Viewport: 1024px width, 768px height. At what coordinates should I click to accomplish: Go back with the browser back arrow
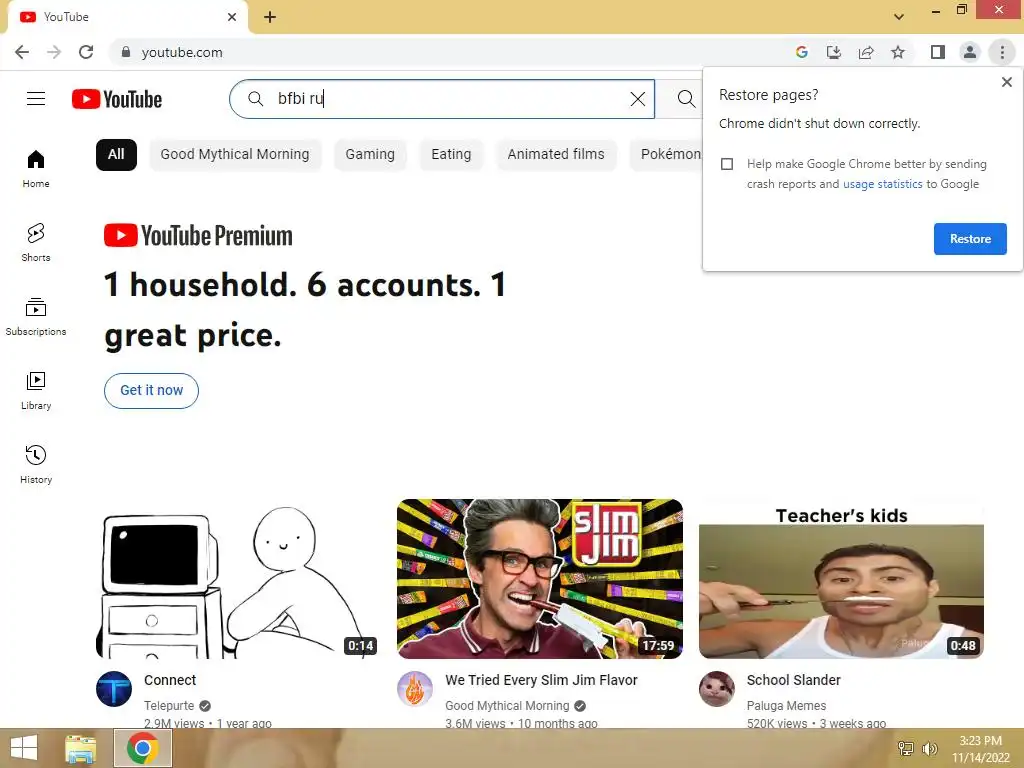point(22,52)
